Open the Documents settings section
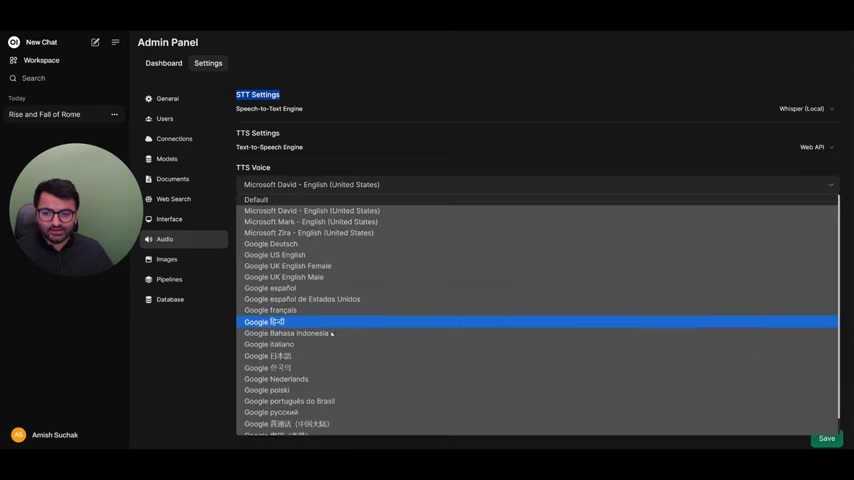Viewport: 854px width, 480px height. (x=184, y=179)
